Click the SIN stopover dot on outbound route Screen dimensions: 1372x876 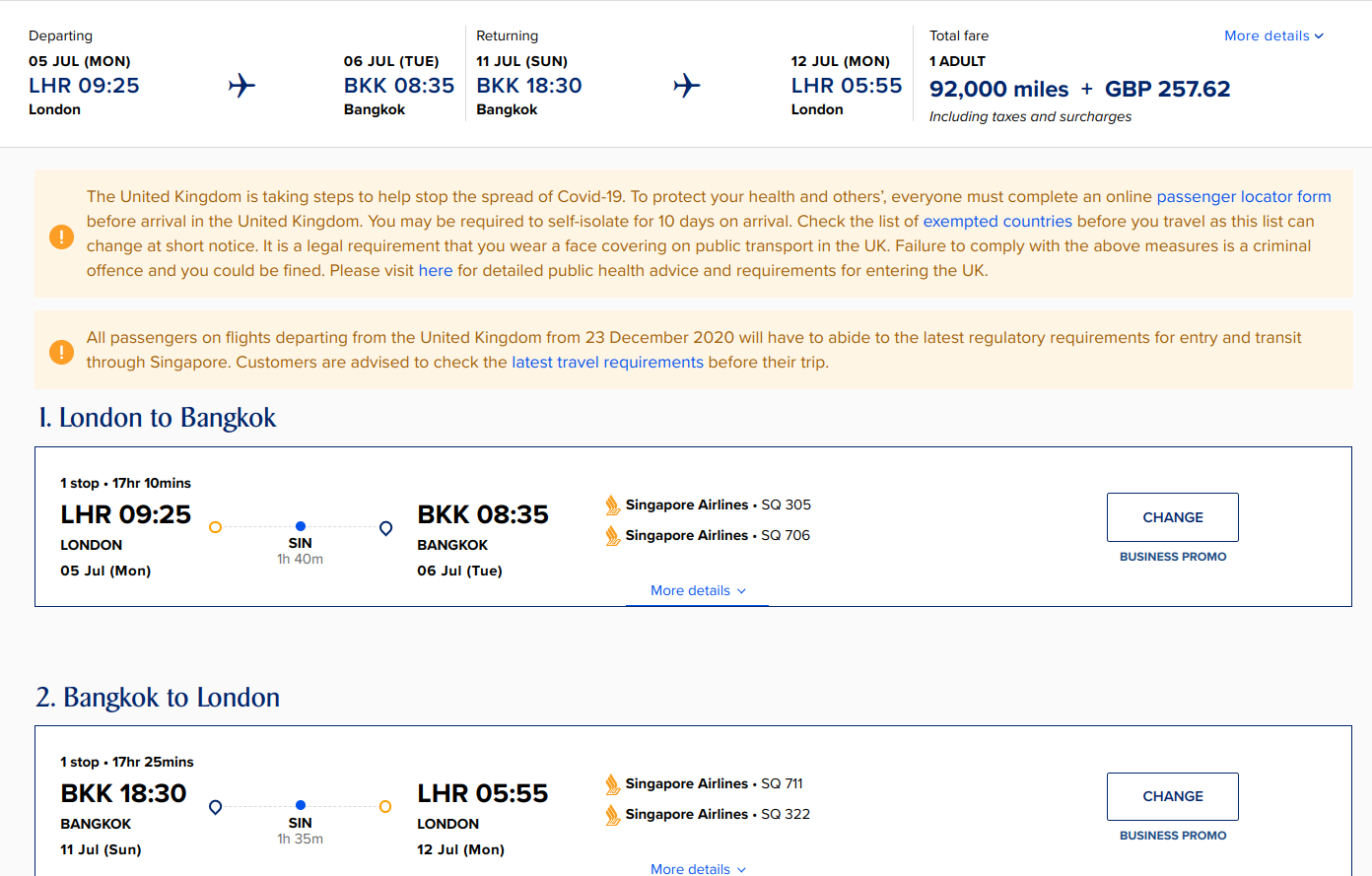[301, 526]
